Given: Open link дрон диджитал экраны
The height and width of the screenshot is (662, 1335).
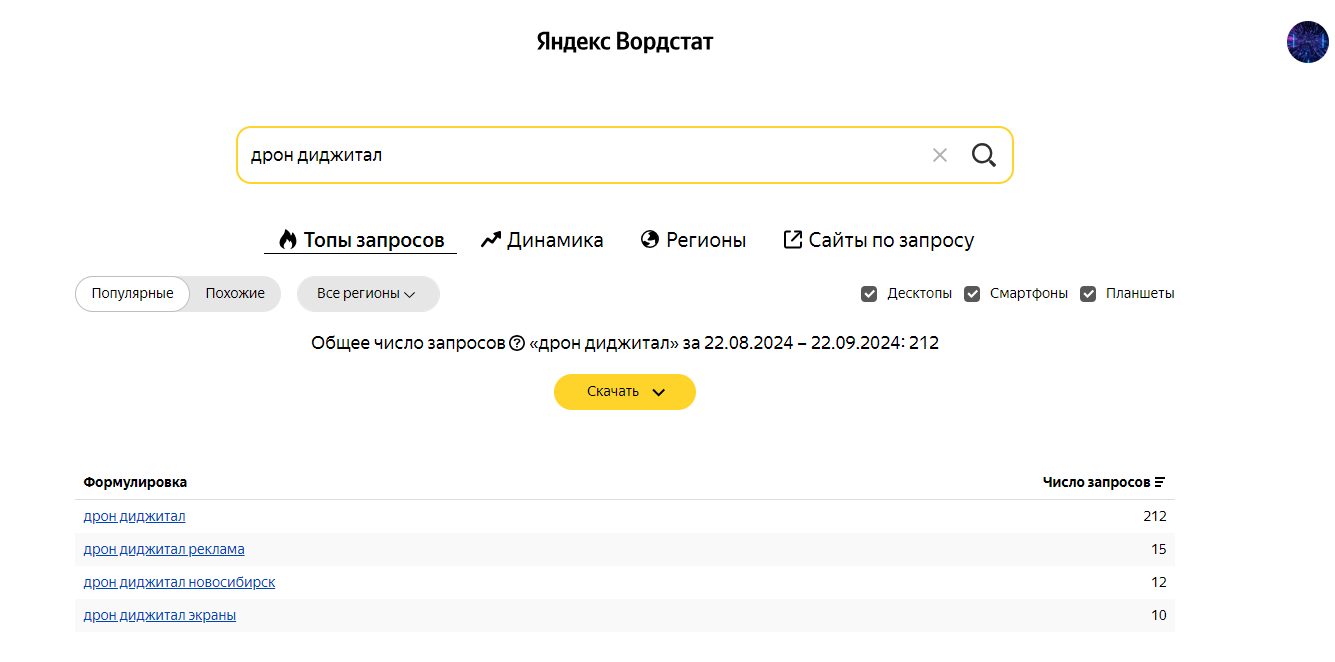Looking at the screenshot, I should tap(160, 615).
